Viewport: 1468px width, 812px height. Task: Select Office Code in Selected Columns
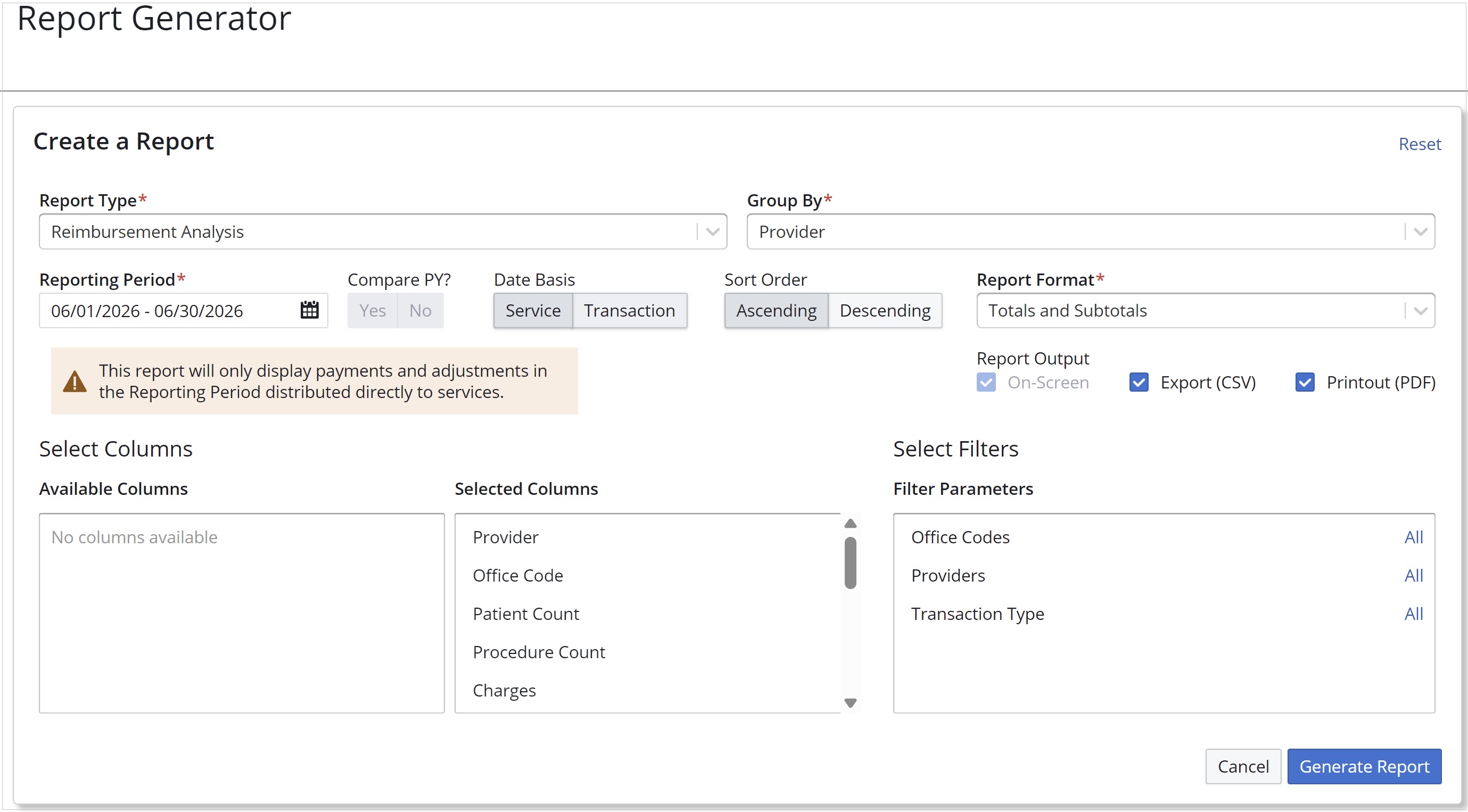coord(647,576)
